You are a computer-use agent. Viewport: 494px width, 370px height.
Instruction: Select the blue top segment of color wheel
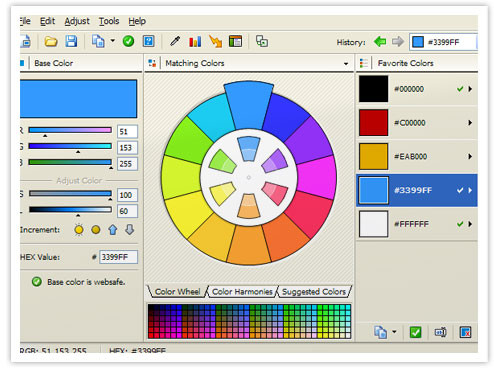coord(249,105)
